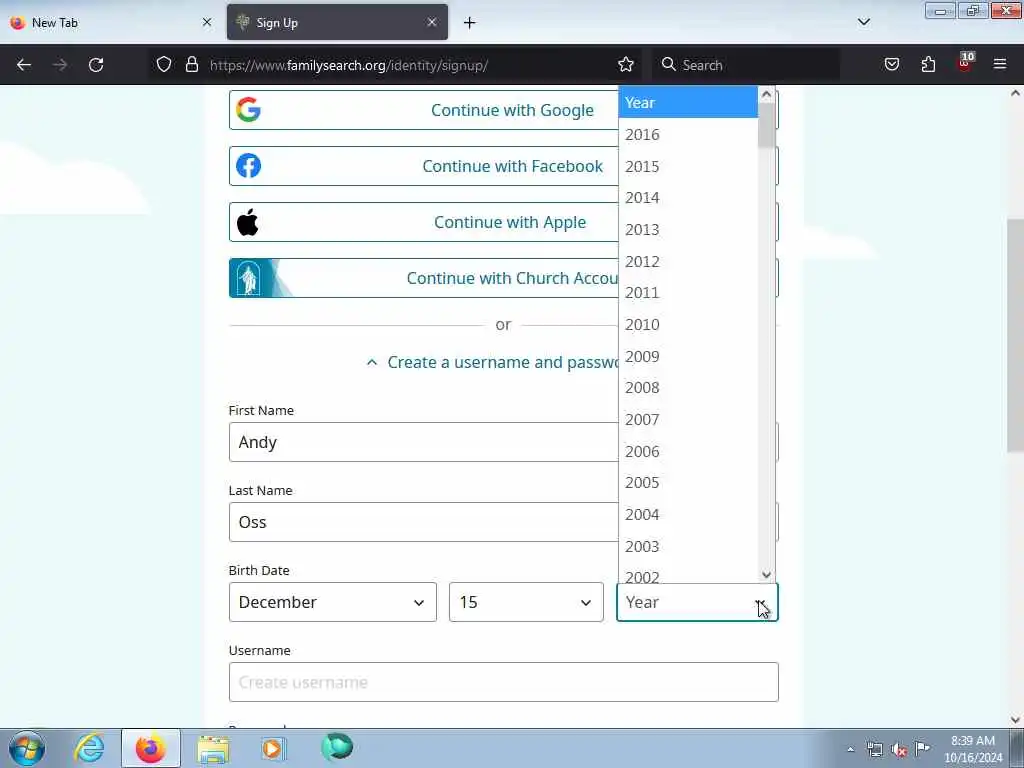The image size is (1024, 768).
Task: Open the day dropdown showing 15
Action: pos(526,602)
